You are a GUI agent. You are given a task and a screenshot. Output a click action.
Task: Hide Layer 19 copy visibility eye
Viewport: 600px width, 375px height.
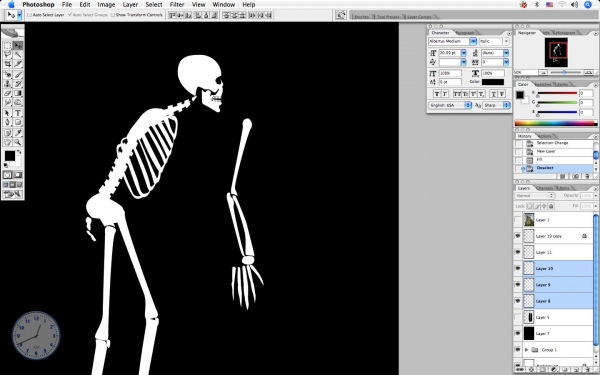tap(517, 236)
